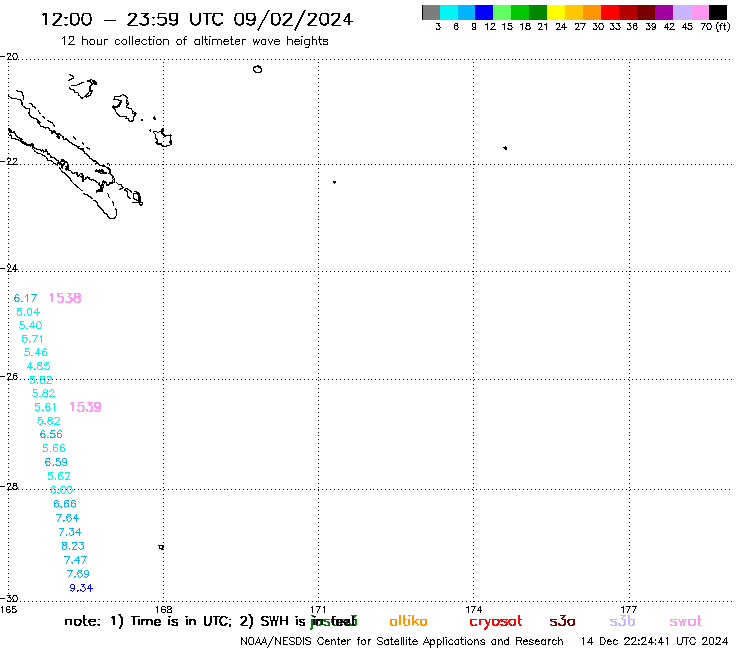The height and width of the screenshot is (650, 740).
Task: Click the wave height reading 6.66
Action: 65,504
